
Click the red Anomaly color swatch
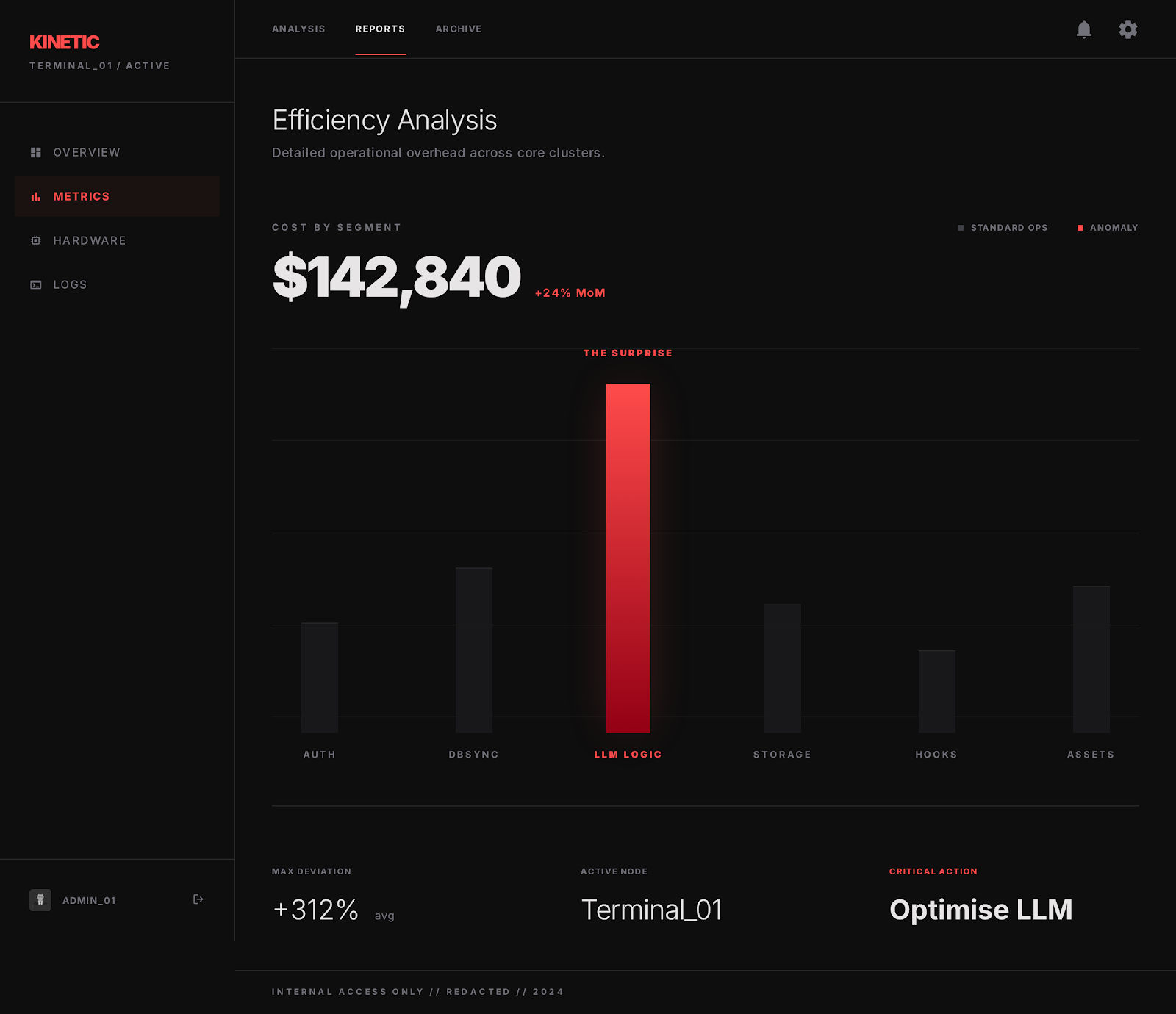(1080, 228)
